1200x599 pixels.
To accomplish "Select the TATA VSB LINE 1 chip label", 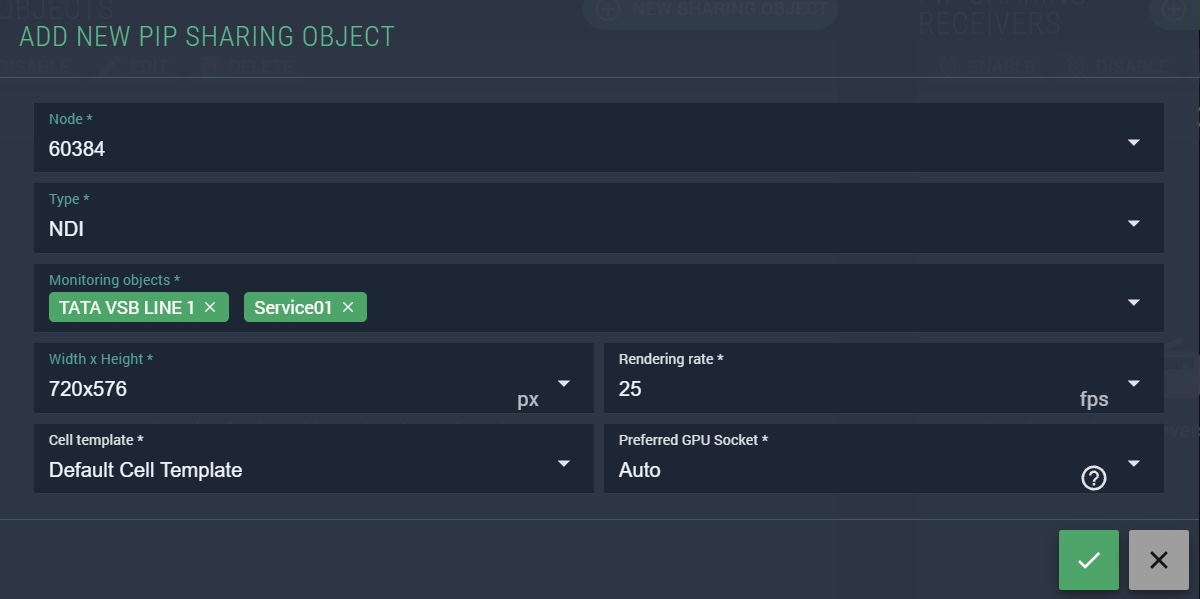I will (127, 308).
